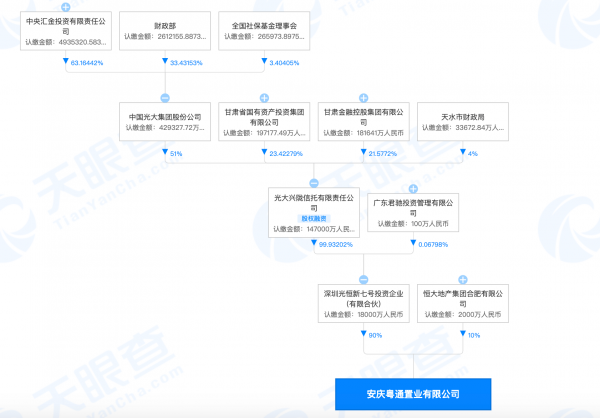Expand the 甘肃省国有资产投资集团 plus icon

[264, 98]
